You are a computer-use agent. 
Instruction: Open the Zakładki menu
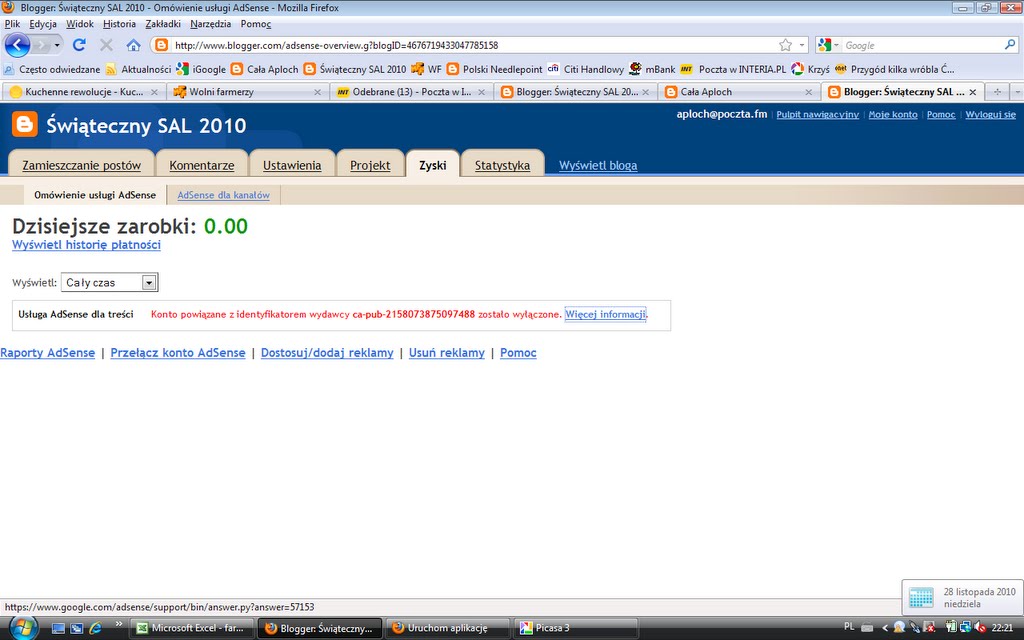(163, 24)
